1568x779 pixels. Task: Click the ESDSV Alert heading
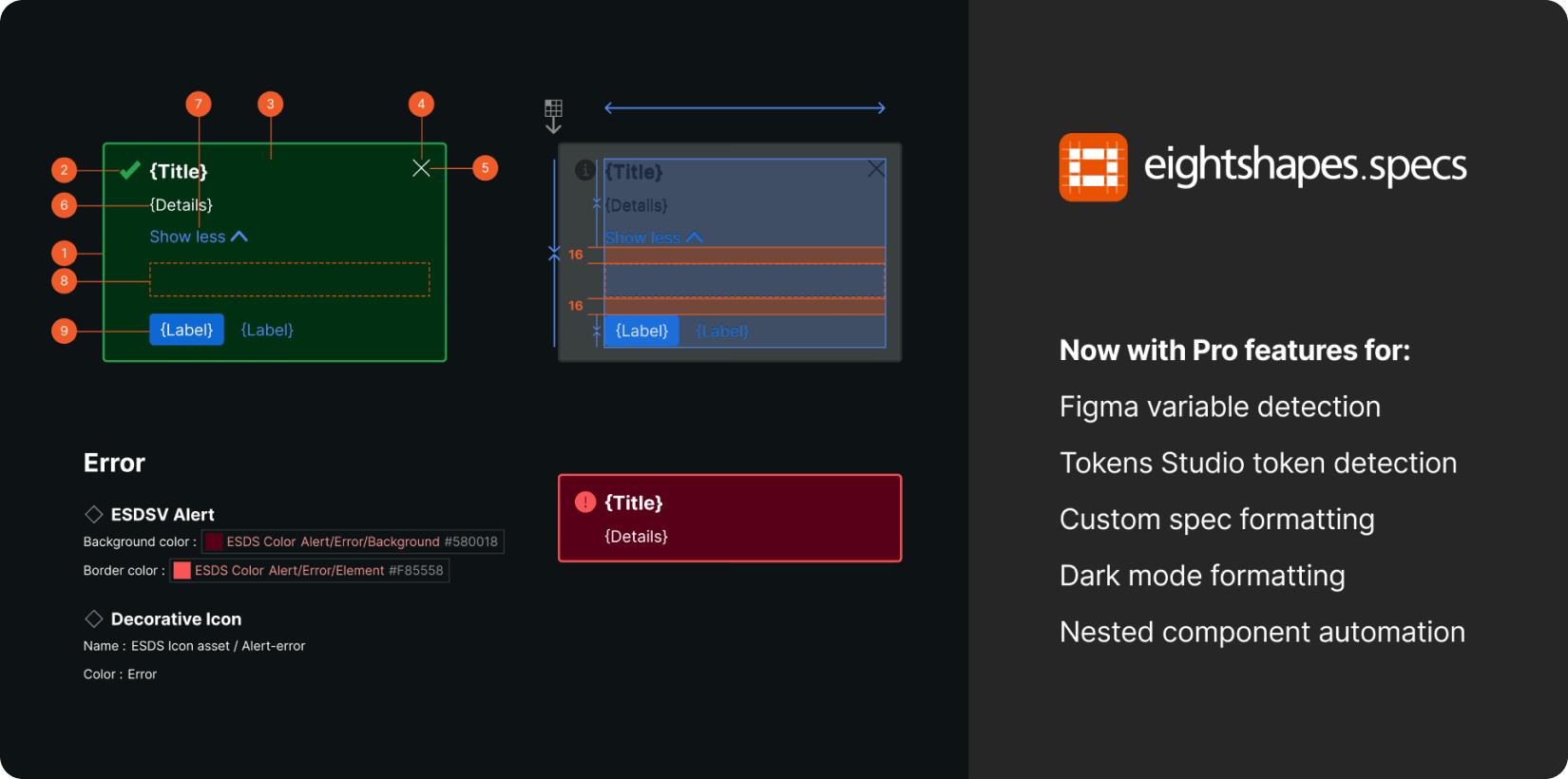163,514
